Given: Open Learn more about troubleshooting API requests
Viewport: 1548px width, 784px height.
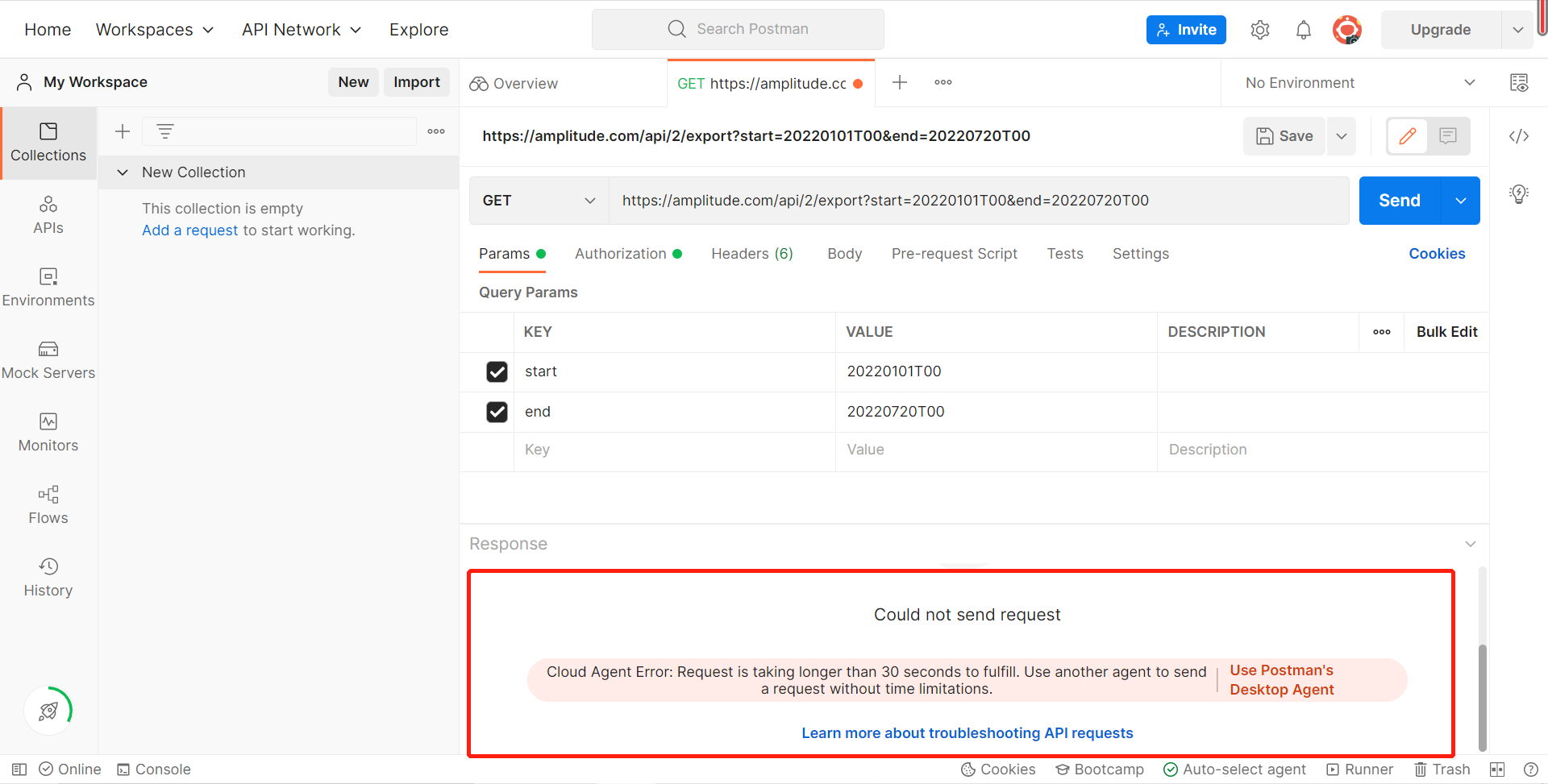Looking at the screenshot, I should click(x=967, y=733).
